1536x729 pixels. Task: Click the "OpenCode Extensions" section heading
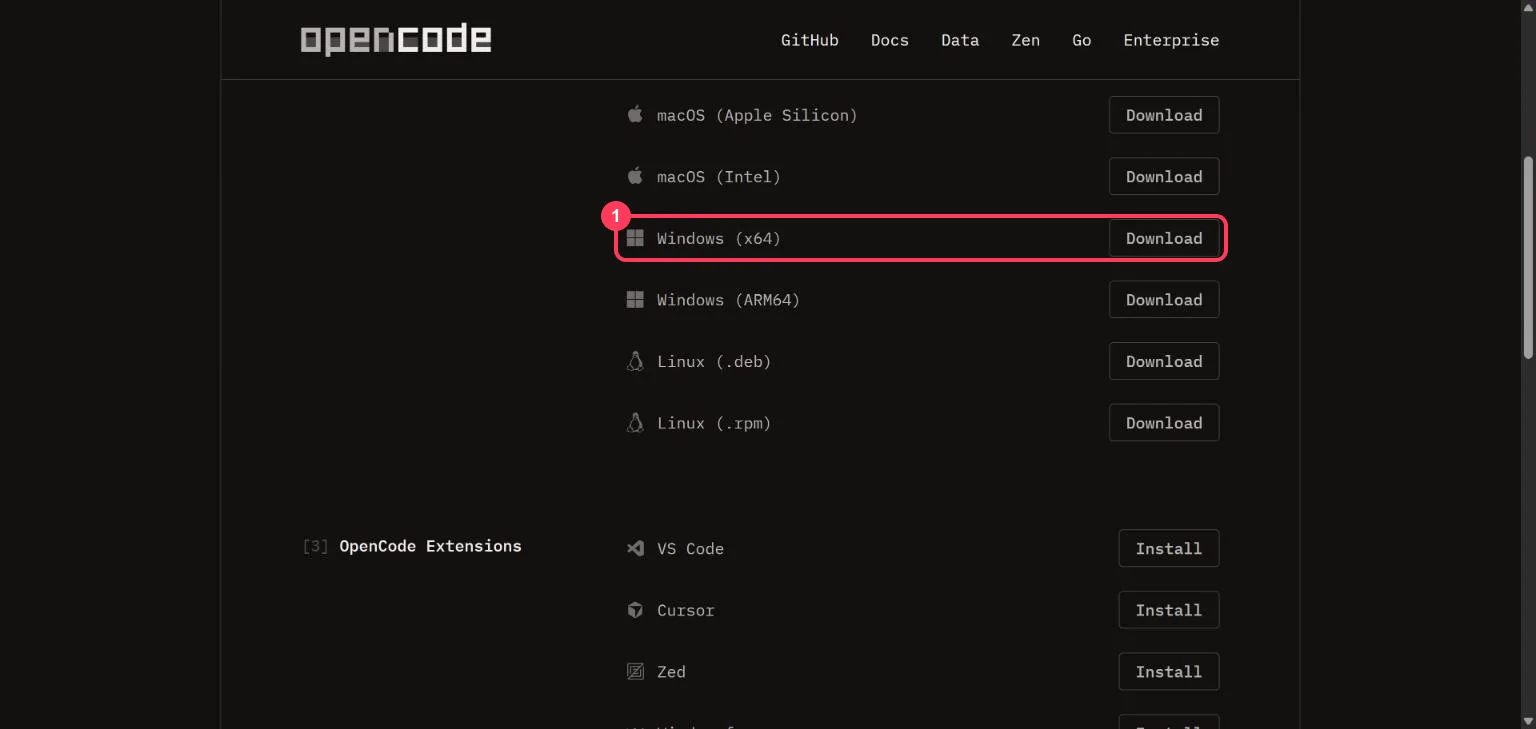[430, 546]
